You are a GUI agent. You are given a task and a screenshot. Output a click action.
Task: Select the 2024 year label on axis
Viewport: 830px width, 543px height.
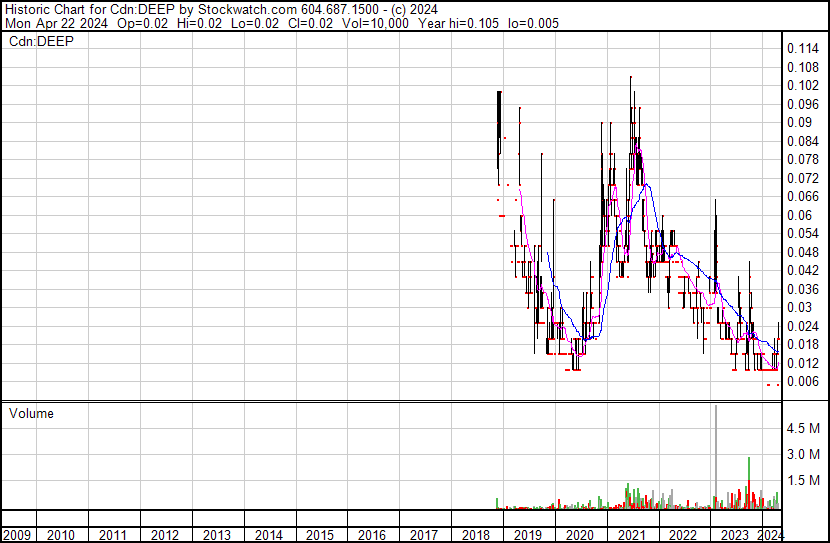coord(770,535)
